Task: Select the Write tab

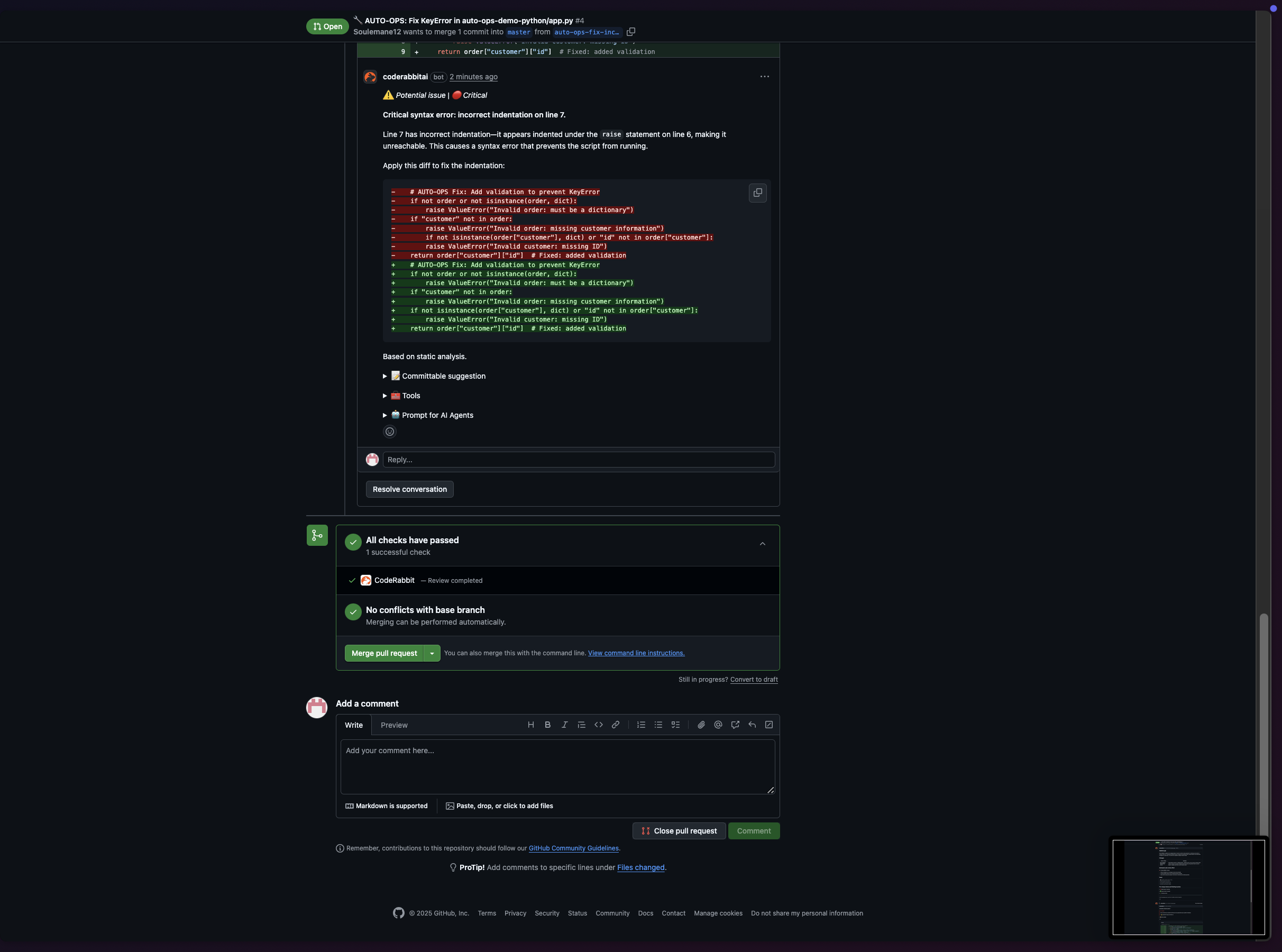Action: (354, 726)
